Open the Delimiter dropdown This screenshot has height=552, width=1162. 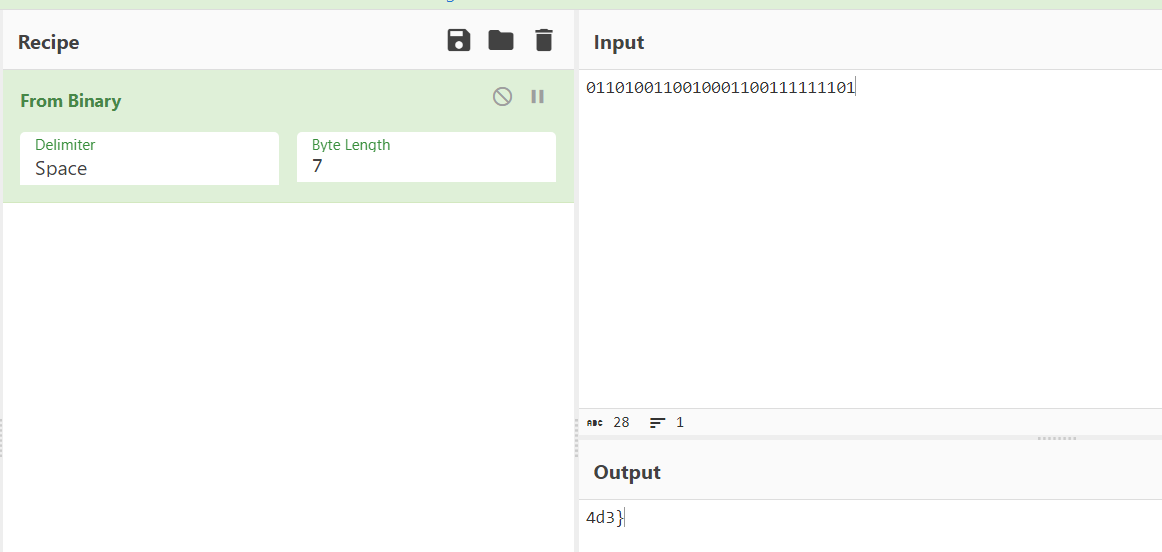(149, 159)
